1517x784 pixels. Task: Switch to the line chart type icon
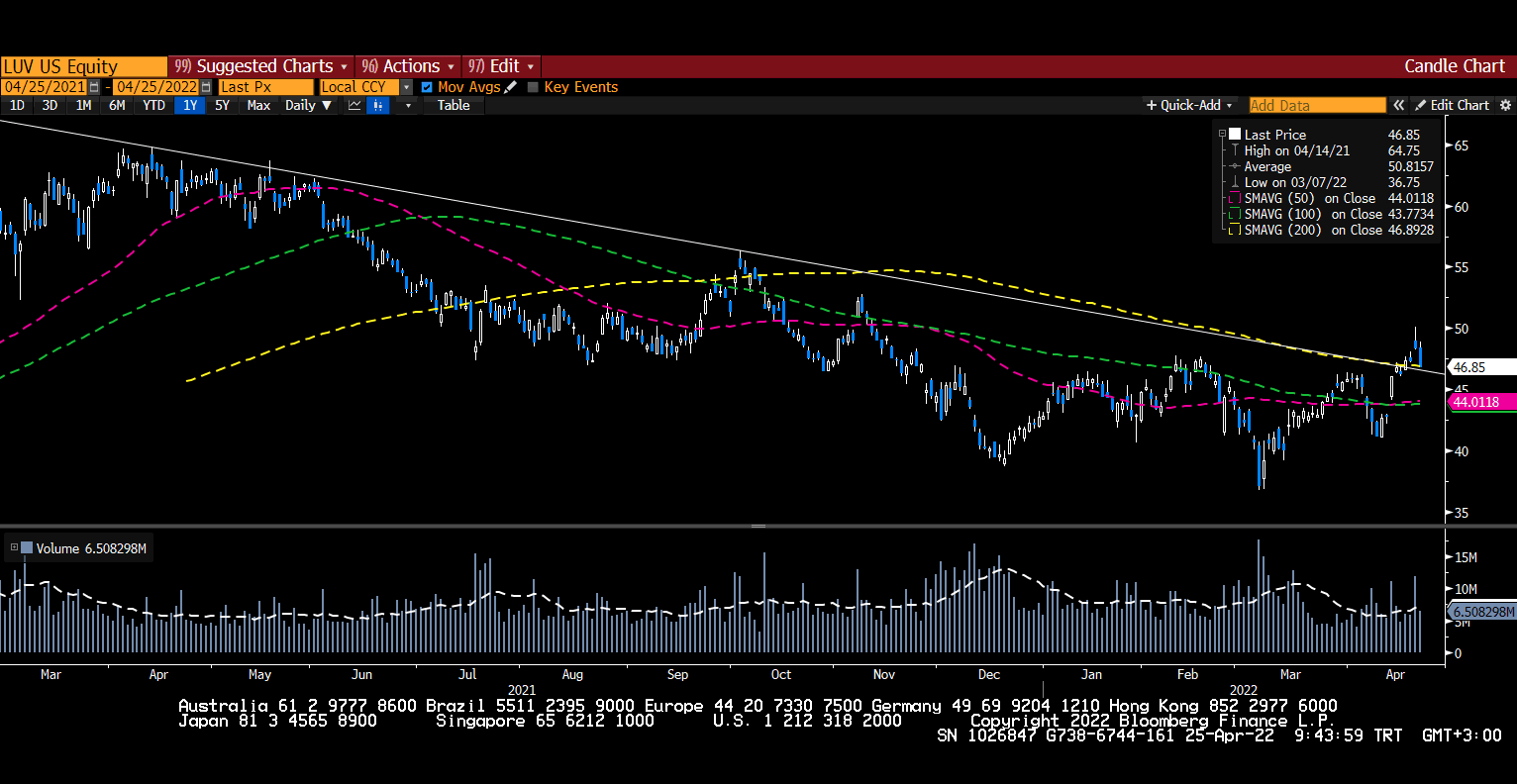click(354, 105)
